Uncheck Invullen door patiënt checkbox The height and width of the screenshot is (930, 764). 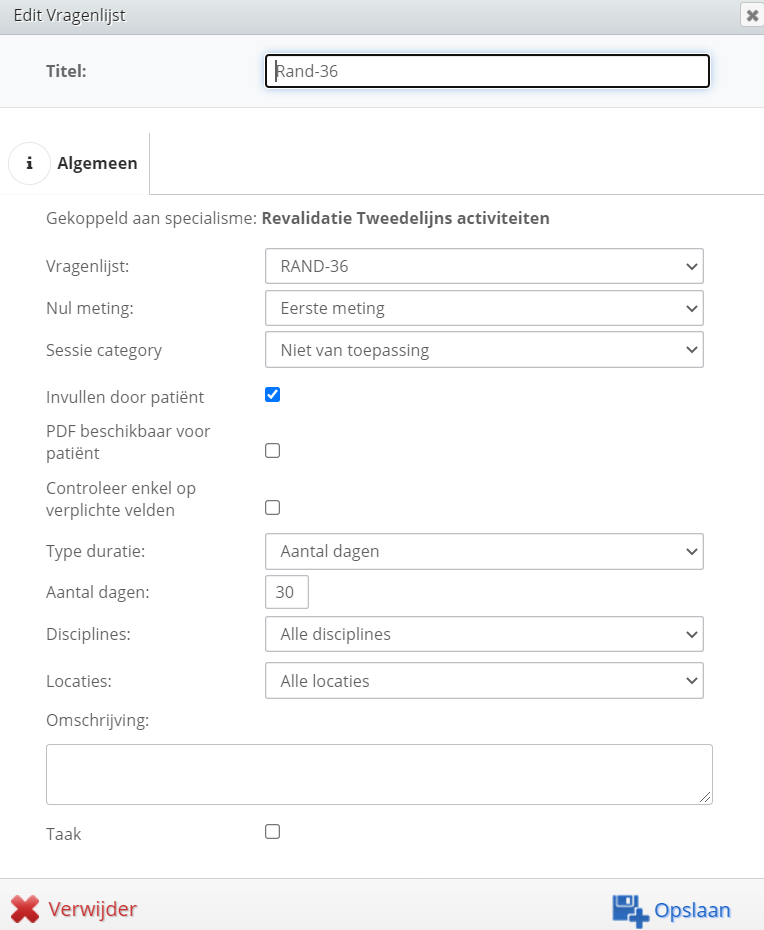pyautogui.click(x=272, y=394)
